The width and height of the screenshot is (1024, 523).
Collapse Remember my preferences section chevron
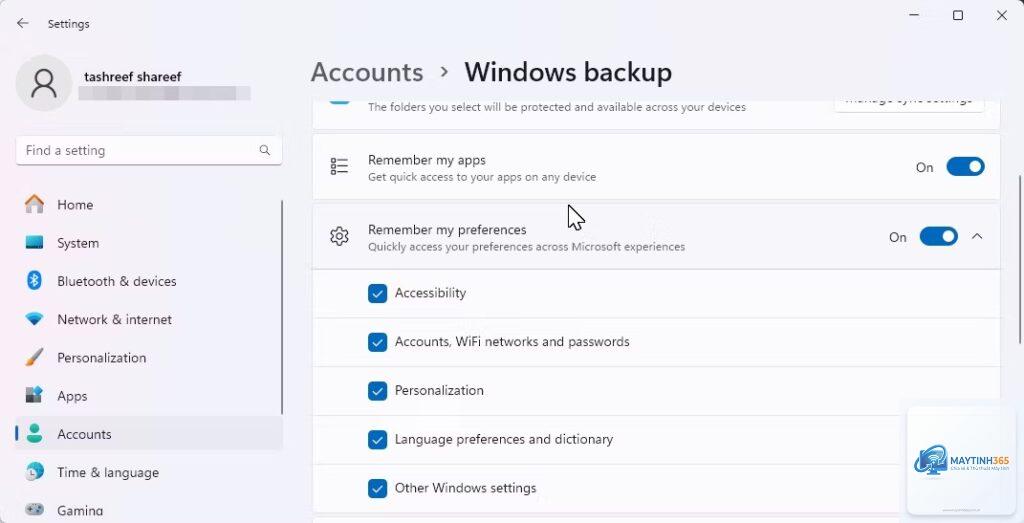tap(977, 236)
